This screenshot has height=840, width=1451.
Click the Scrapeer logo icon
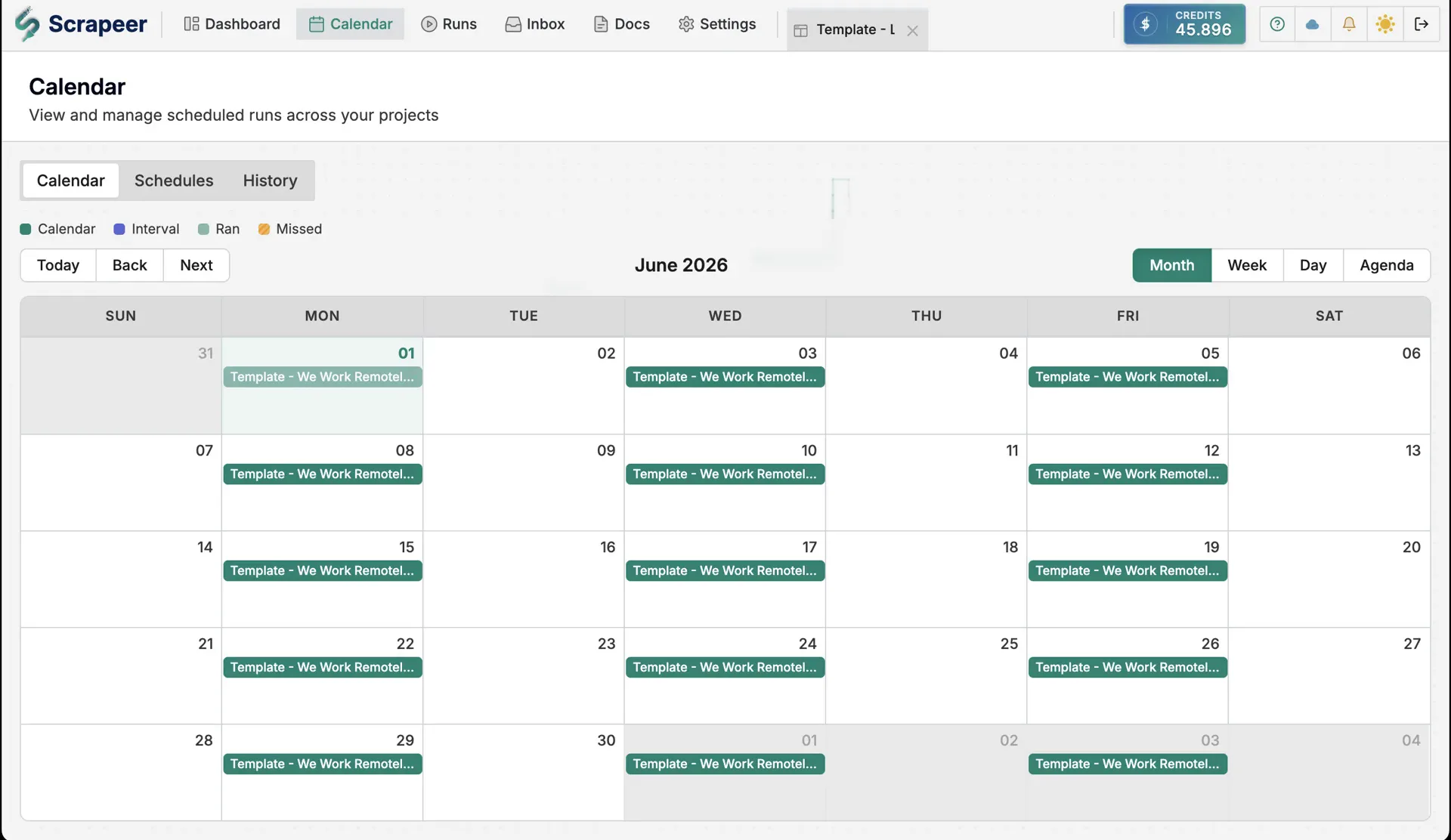point(27,23)
